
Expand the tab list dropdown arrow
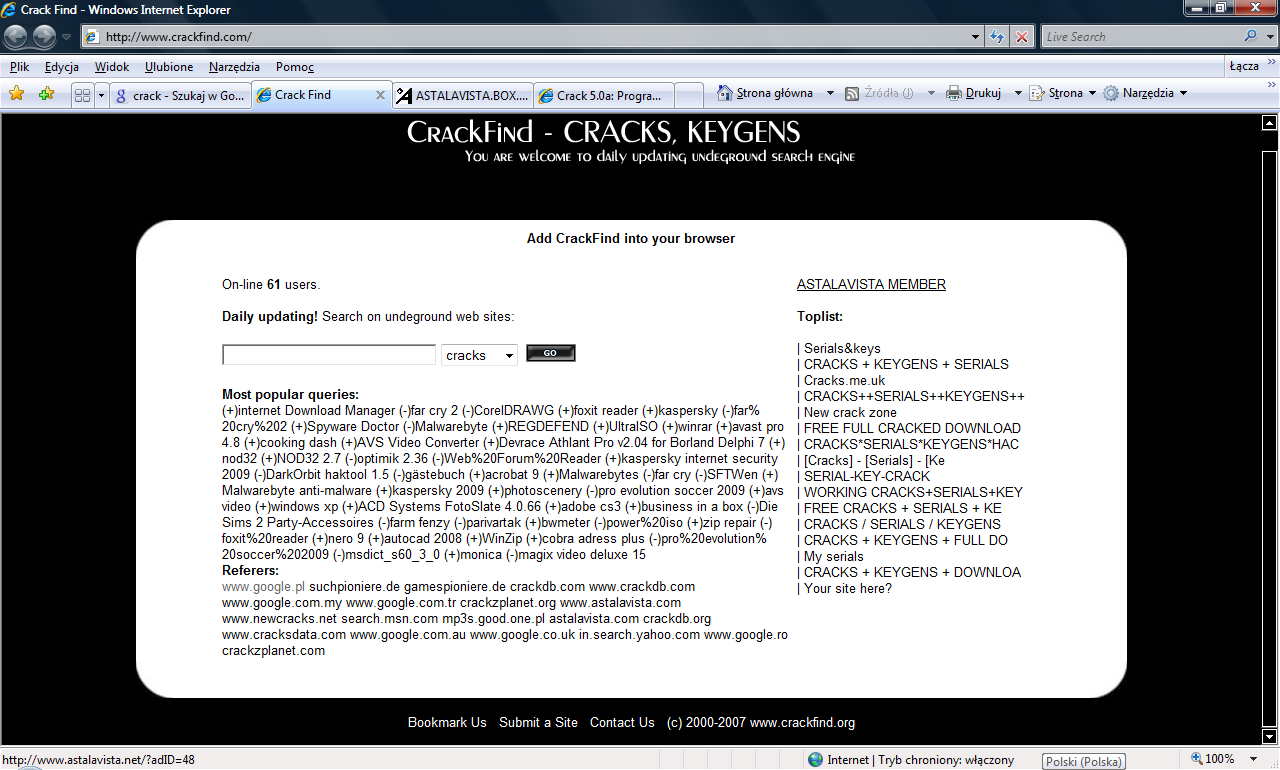pyautogui.click(x=101, y=95)
